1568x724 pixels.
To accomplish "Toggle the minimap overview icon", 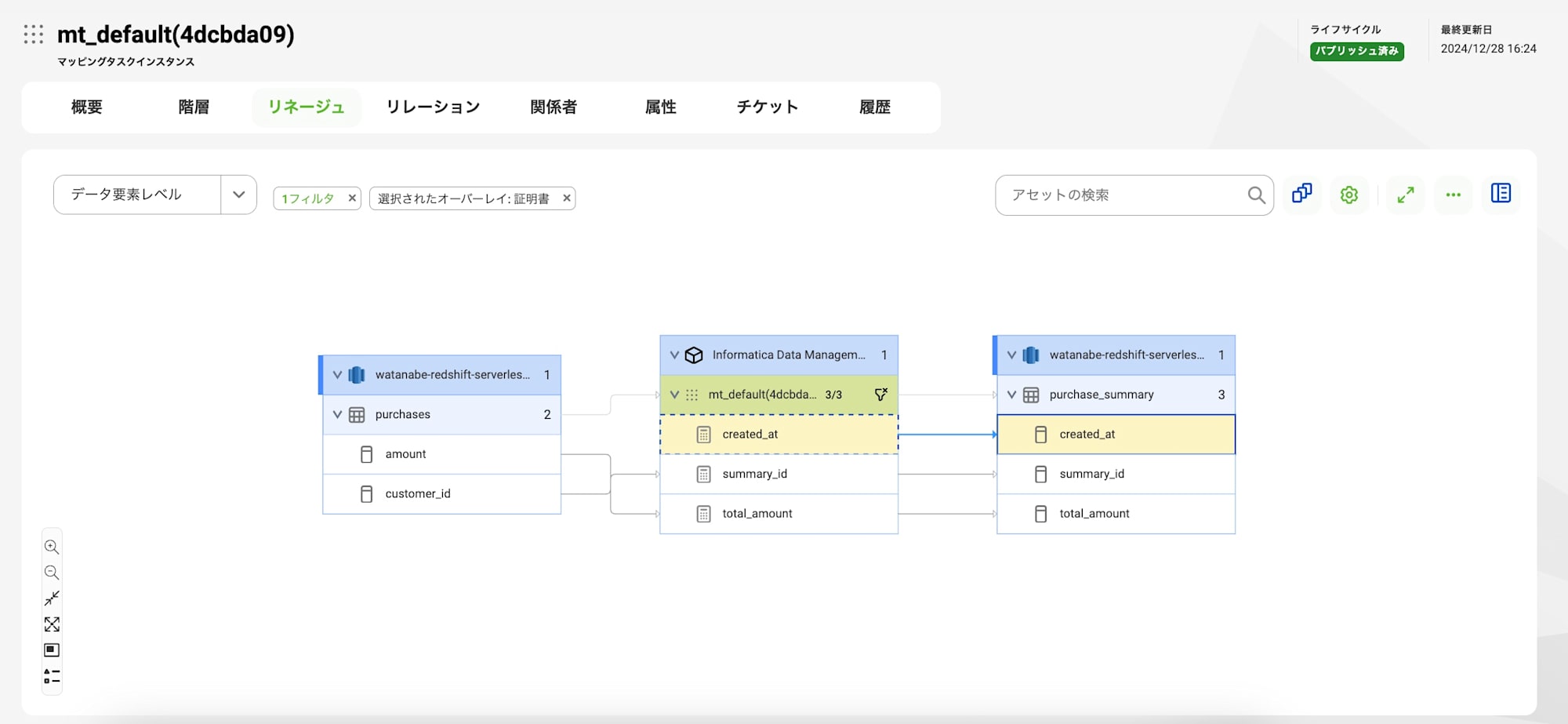I will pyautogui.click(x=52, y=650).
